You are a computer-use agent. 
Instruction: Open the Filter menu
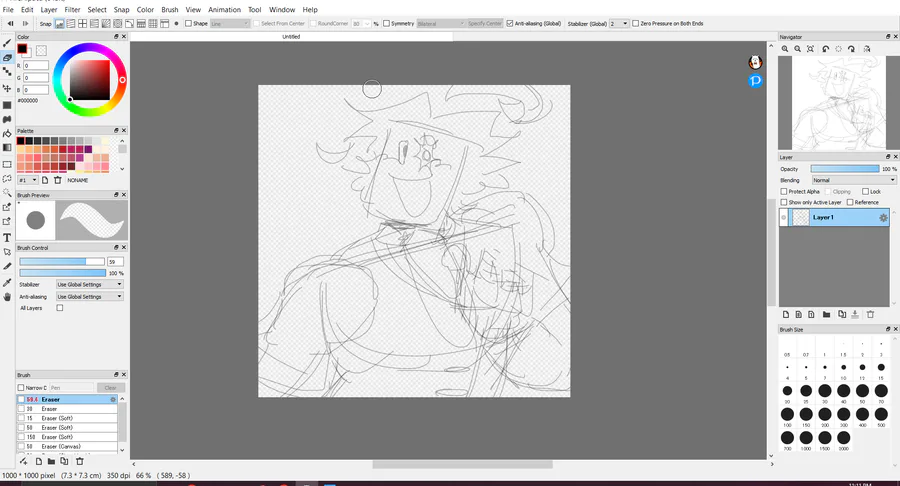(x=72, y=10)
